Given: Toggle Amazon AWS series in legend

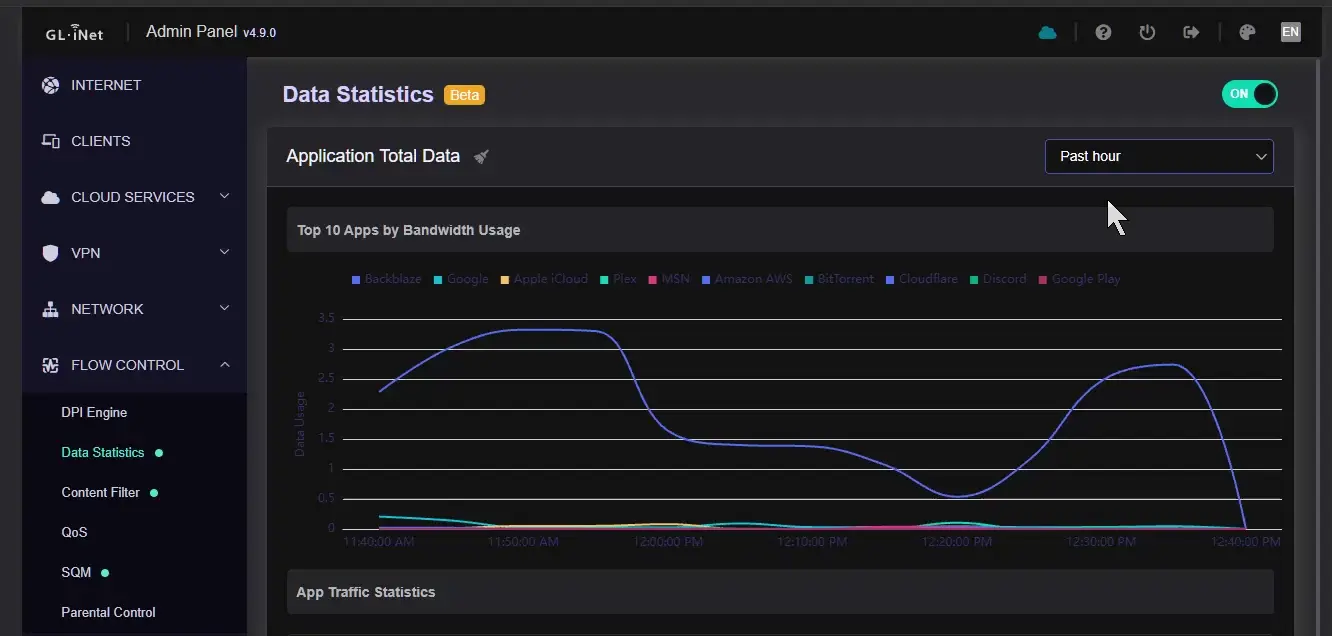Looking at the screenshot, I should coord(747,279).
